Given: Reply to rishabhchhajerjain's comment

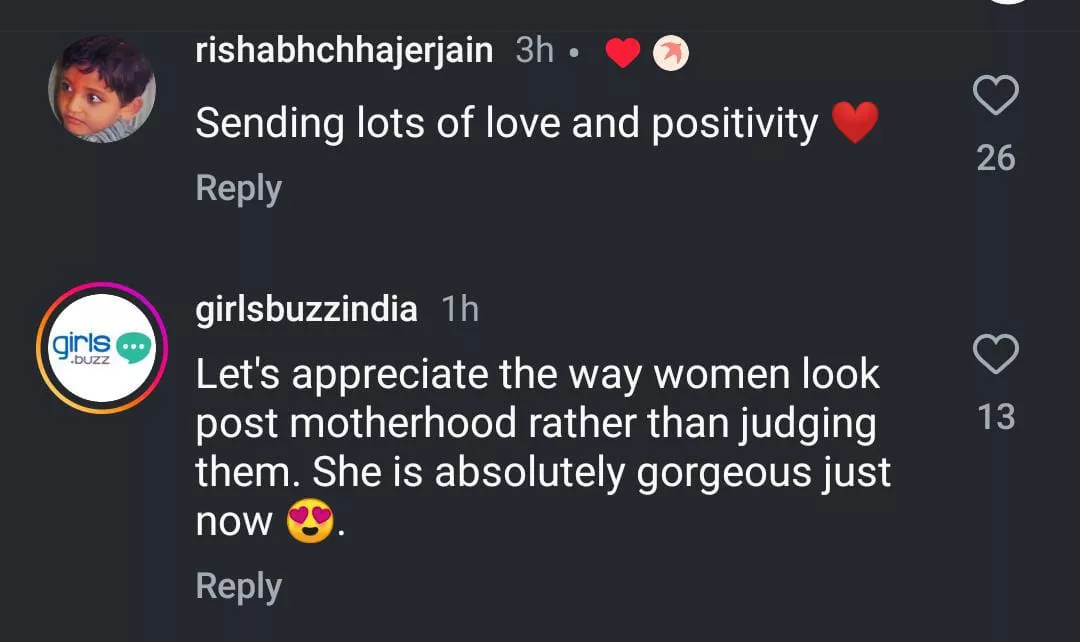Looking at the screenshot, I should 238,188.
